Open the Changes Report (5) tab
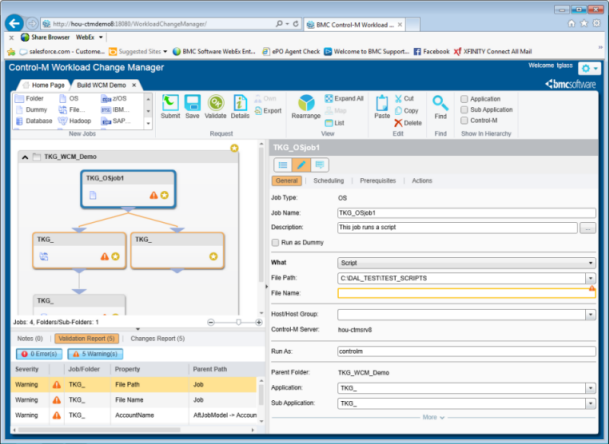The width and height of the screenshot is (609, 444). click(x=158, y=339)
